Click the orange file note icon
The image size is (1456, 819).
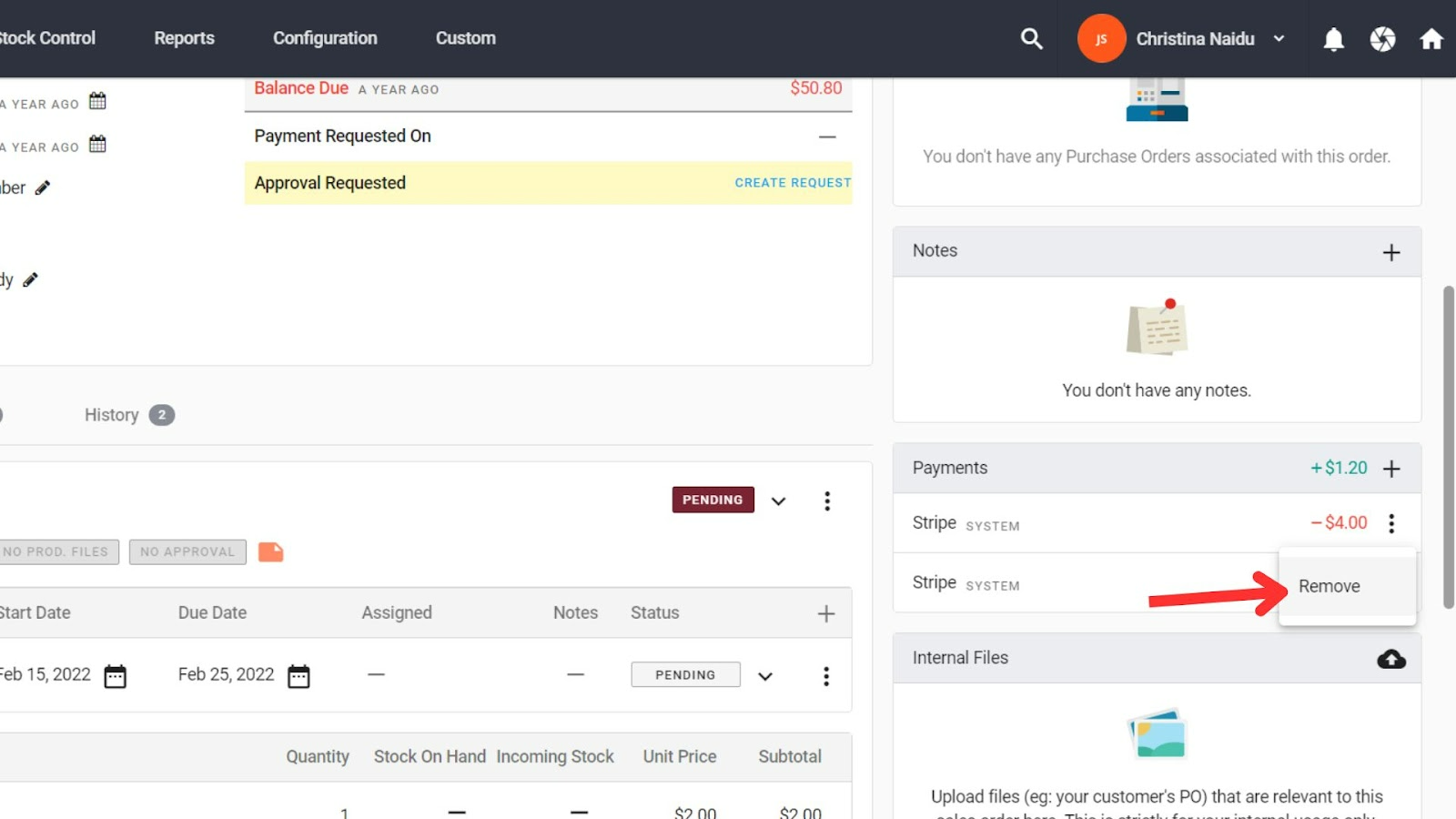point(270,551)
